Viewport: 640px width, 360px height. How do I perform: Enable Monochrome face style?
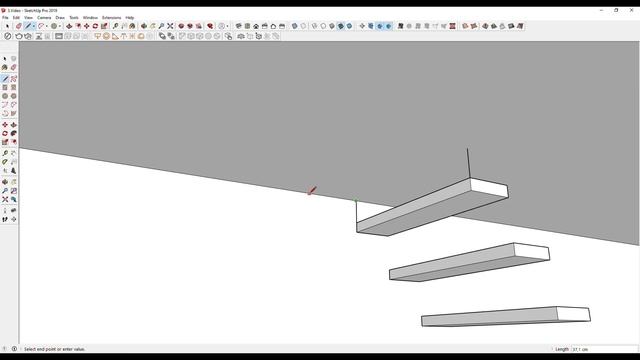click(349, 26)
